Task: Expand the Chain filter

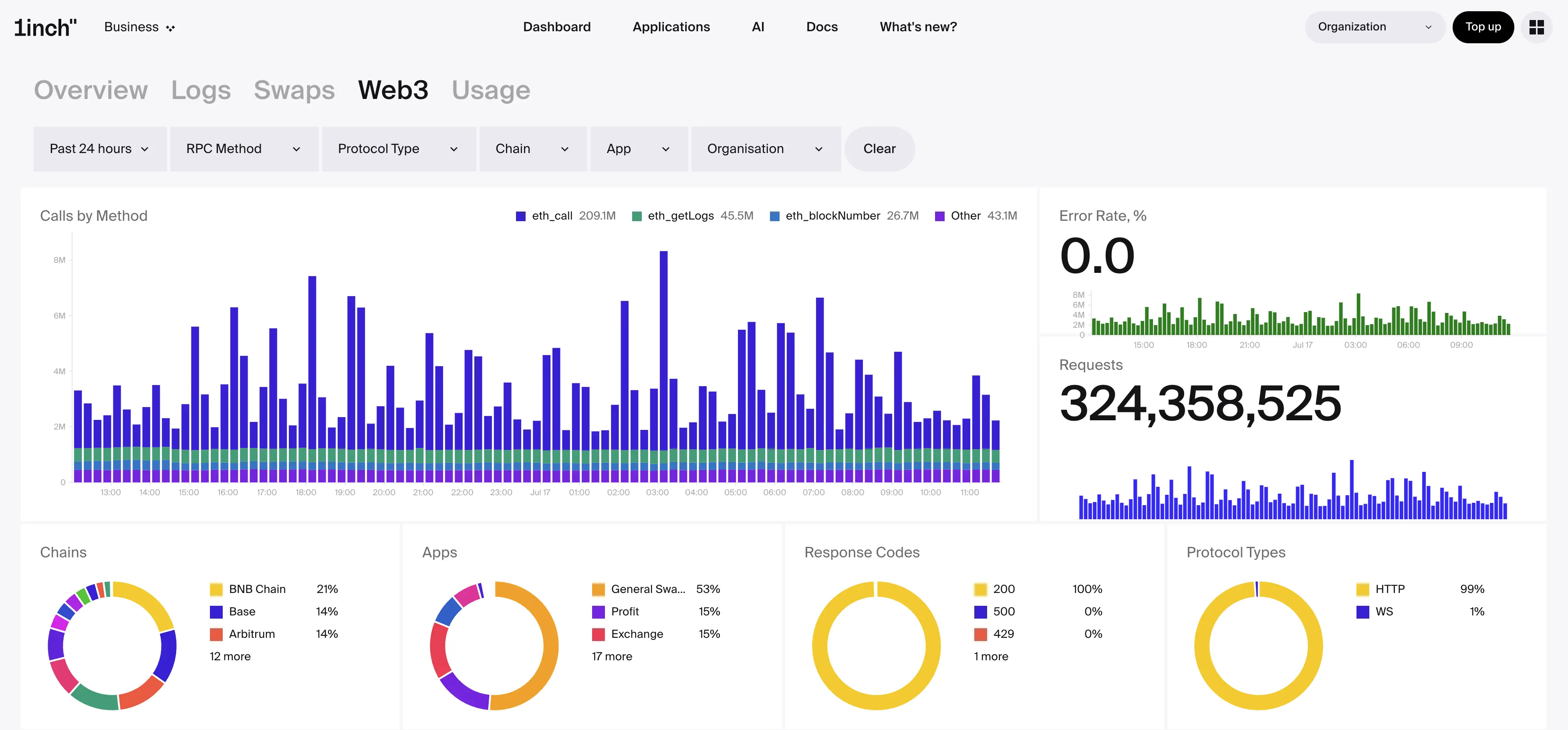Action: point(532,149)
